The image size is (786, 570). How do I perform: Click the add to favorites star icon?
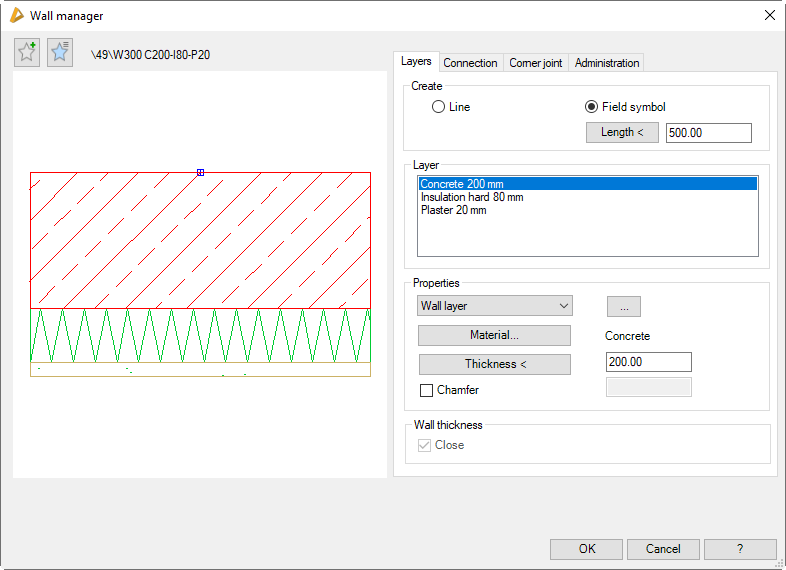coord(27,53)
